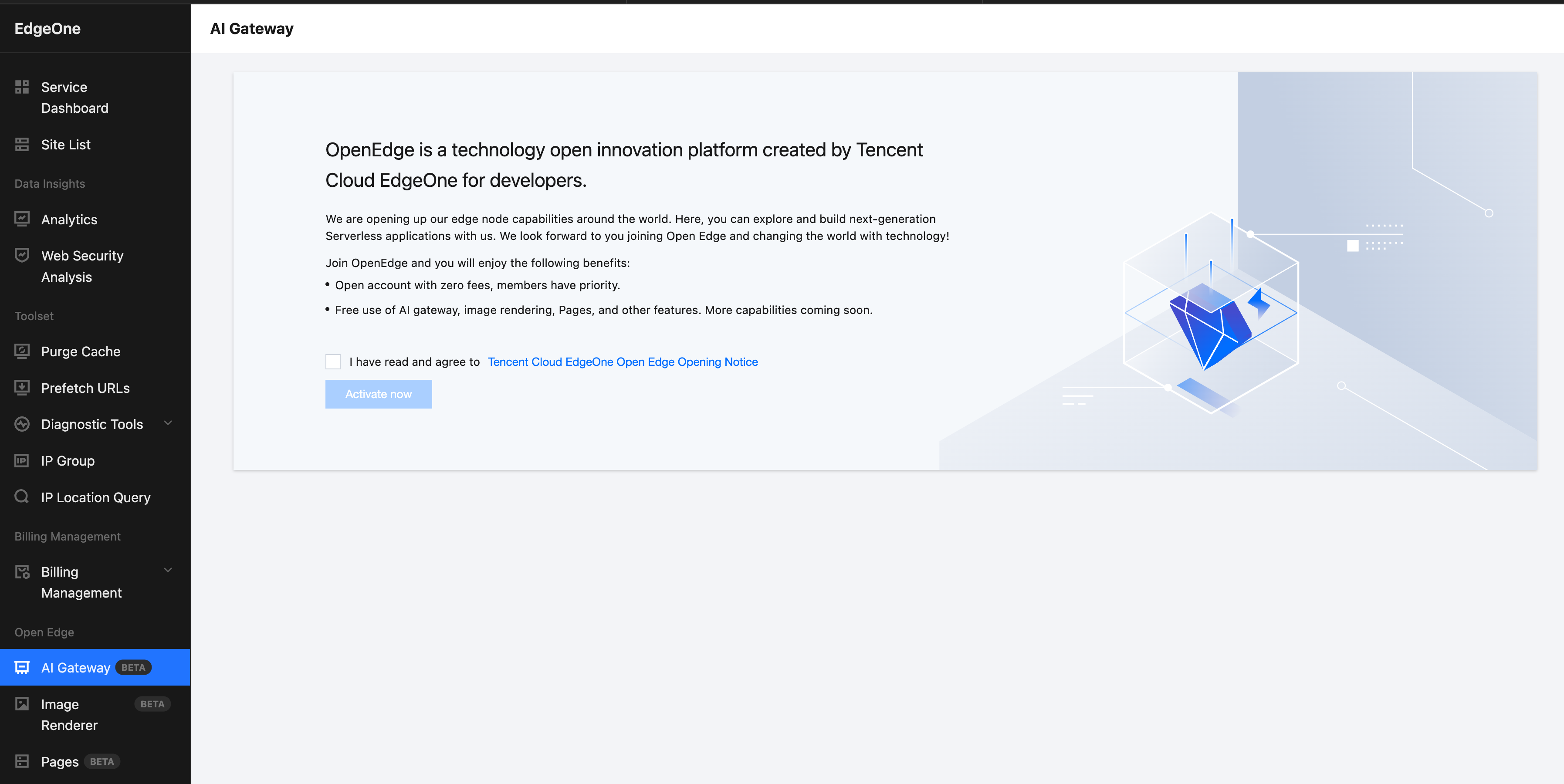Click the Open Edge section label
The width and height of the screenshot is (1564, 784).
coord(44,632)
